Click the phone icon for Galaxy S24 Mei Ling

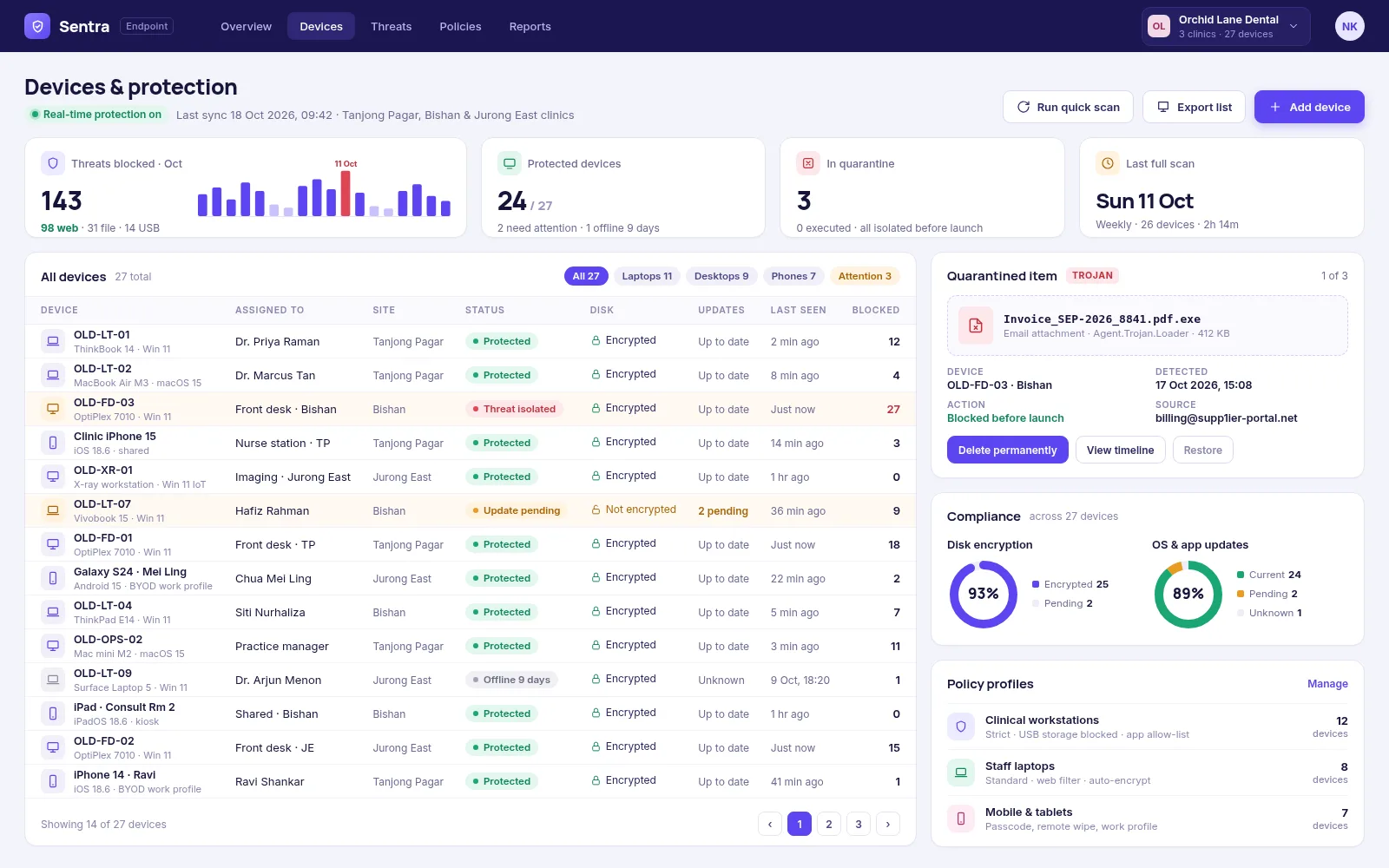pos(53,578)
